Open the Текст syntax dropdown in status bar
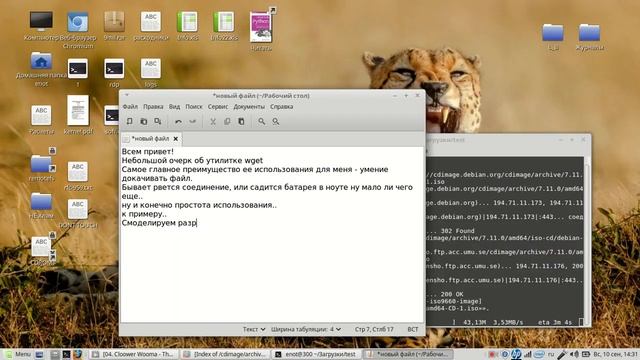The image size is (640, 360). [254, 329]
